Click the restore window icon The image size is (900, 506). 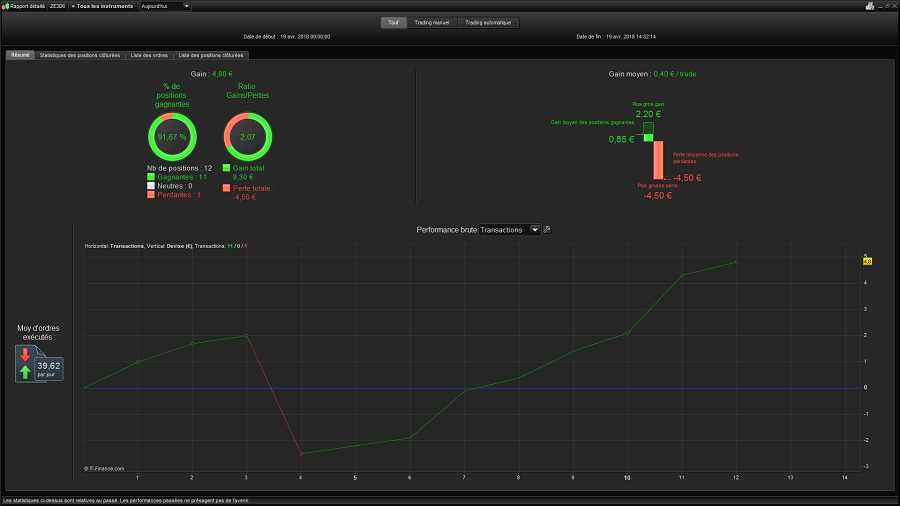click(x=887, y=6)
